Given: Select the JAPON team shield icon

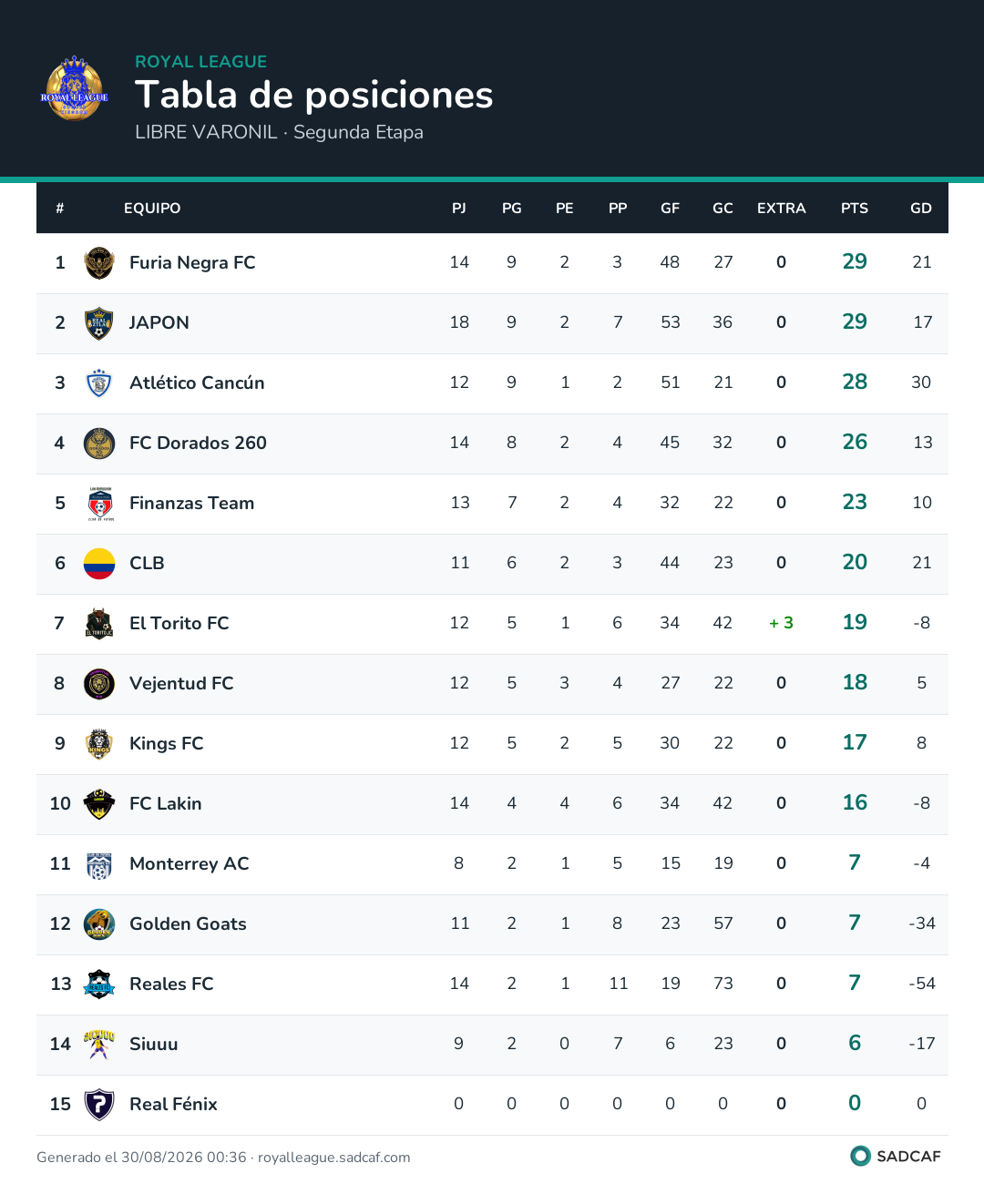Looking at the screenshot, I should [x=99, y=323].
